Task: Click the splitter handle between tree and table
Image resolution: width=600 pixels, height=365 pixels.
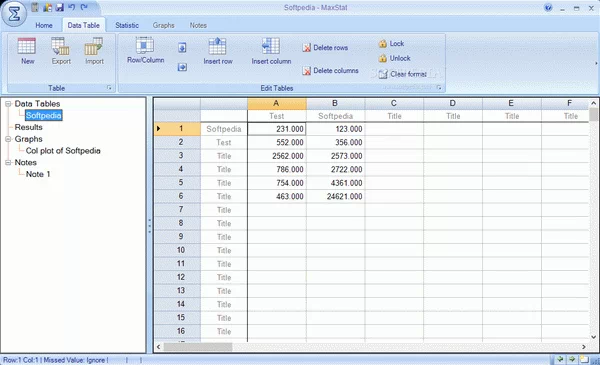Action: [150, 226]
